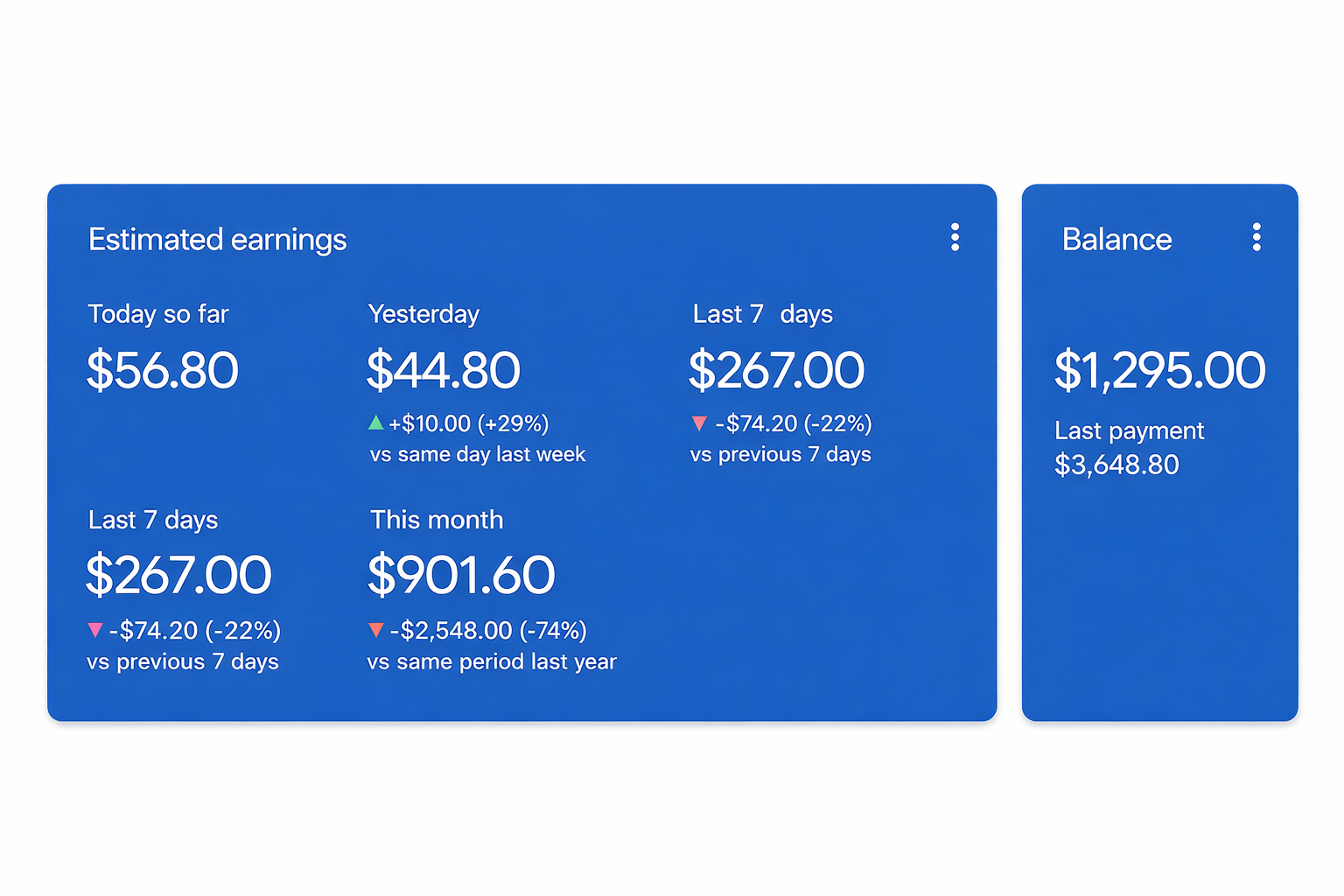Click the "Last payment" label
The width and height of the screenshot is (1344, 896).
click(x=1129, y=431)
